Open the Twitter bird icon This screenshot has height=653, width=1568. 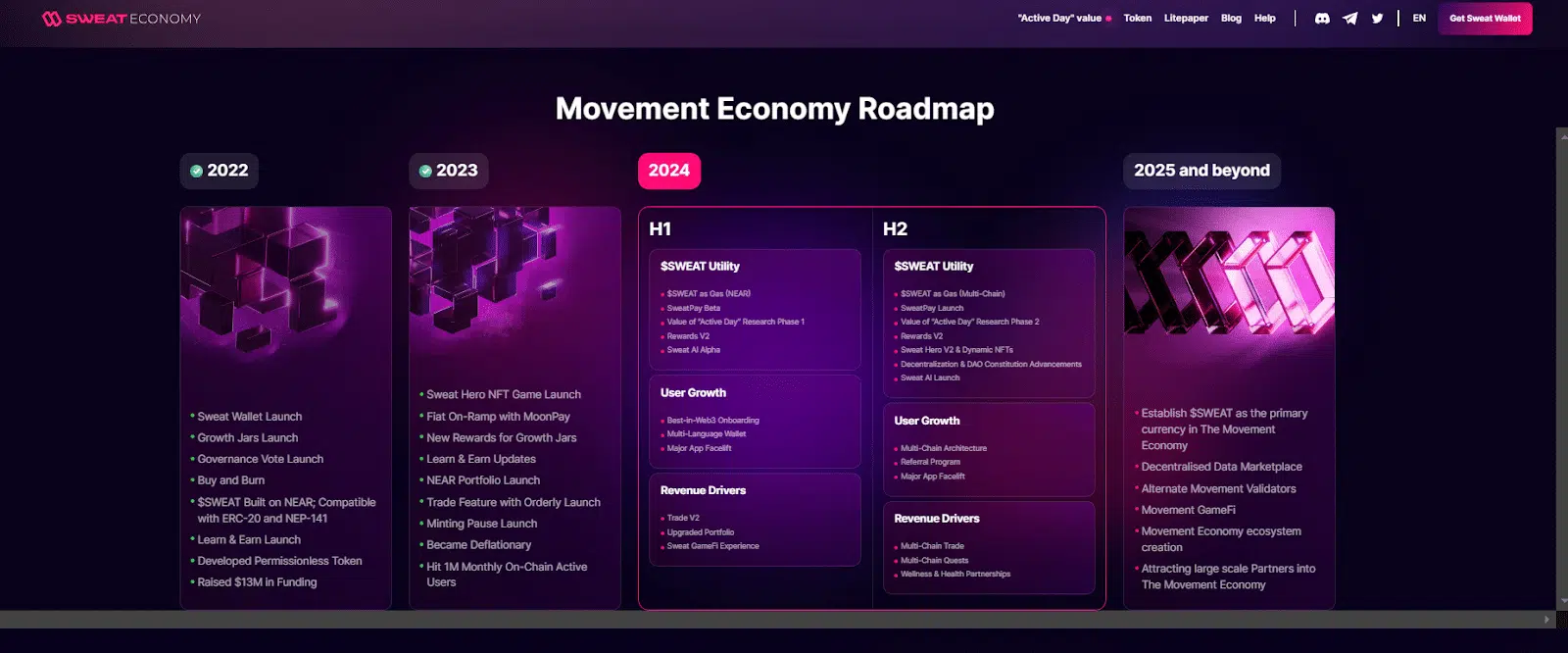[1377, 19]
